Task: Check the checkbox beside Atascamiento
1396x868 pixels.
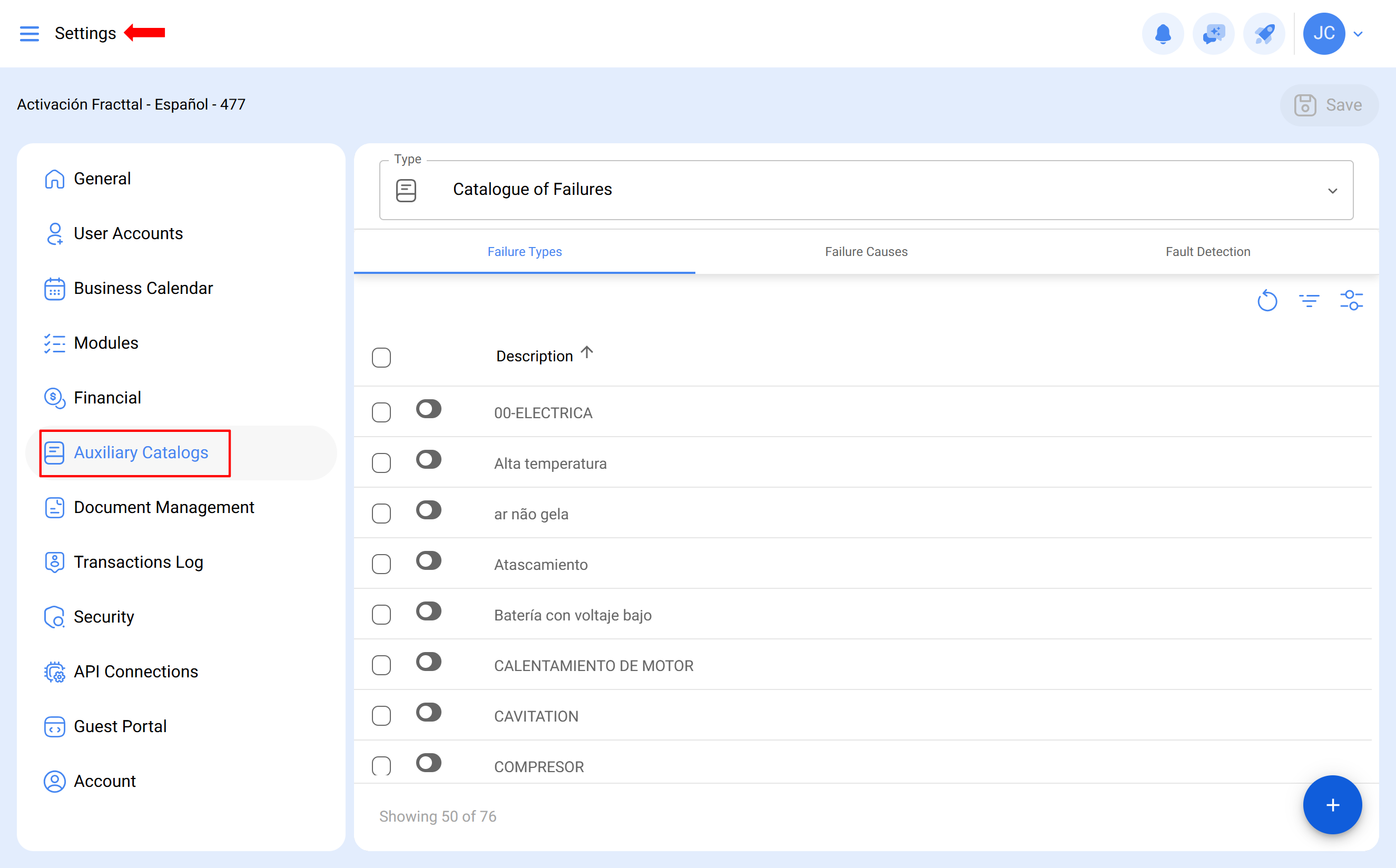Action: (381, 563)
